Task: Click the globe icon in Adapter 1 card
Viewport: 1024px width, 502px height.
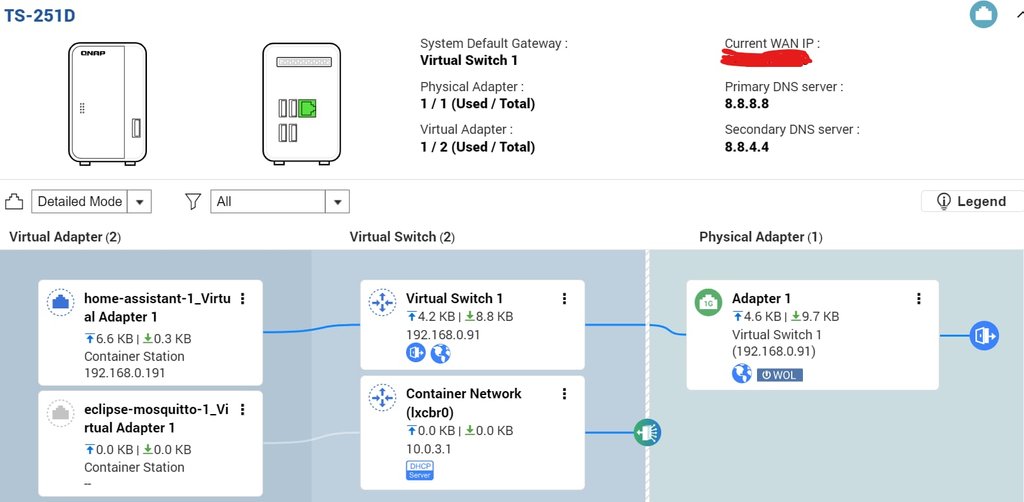Action: click(x=742, y=374)
